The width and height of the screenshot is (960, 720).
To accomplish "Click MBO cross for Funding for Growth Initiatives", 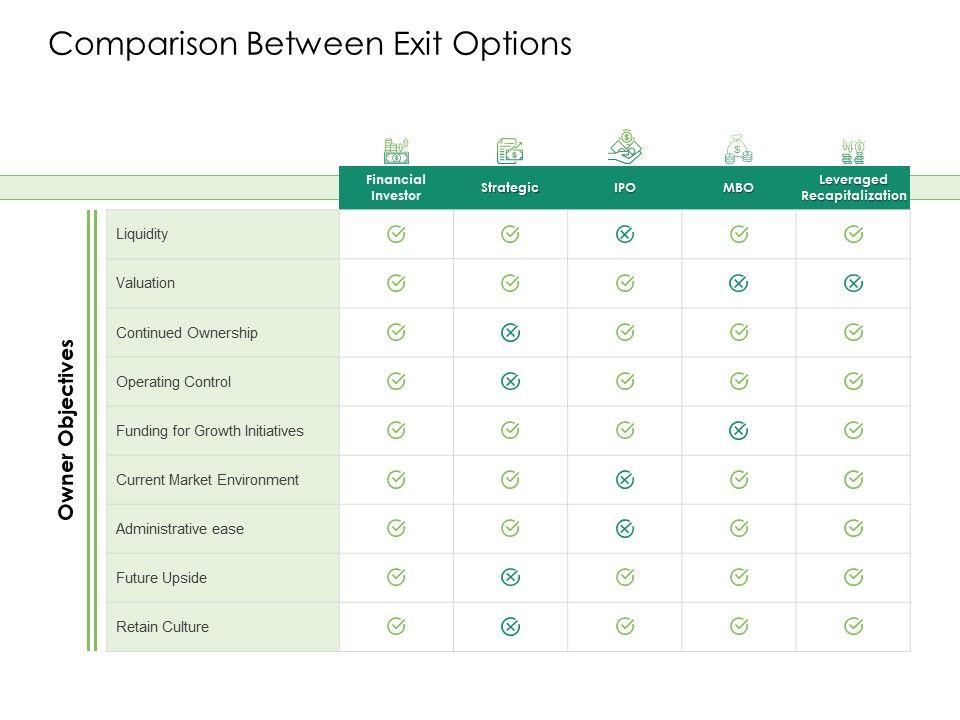I will pyautogui.click(x=739, y=430).
